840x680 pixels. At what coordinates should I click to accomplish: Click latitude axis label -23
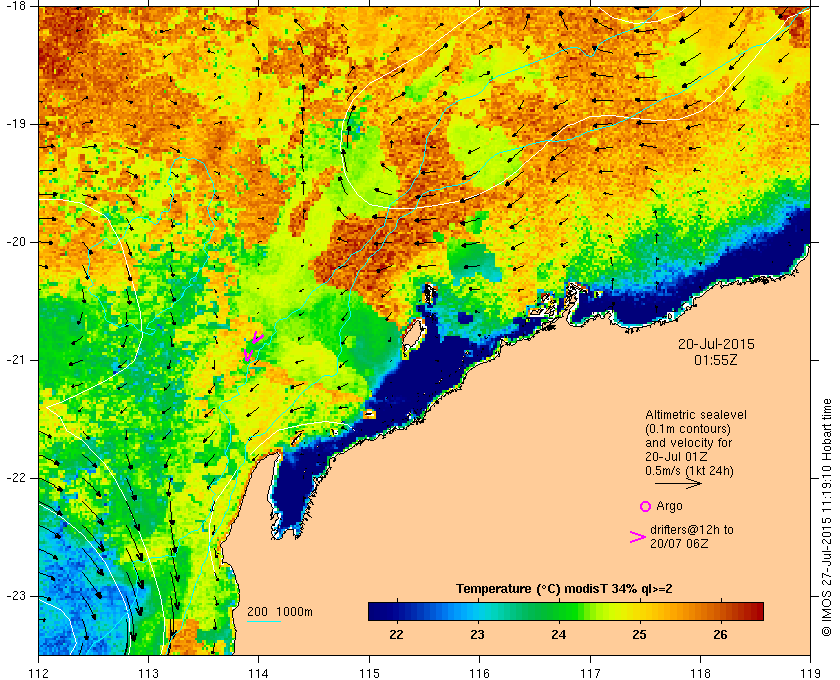click(x=15, y=596)
